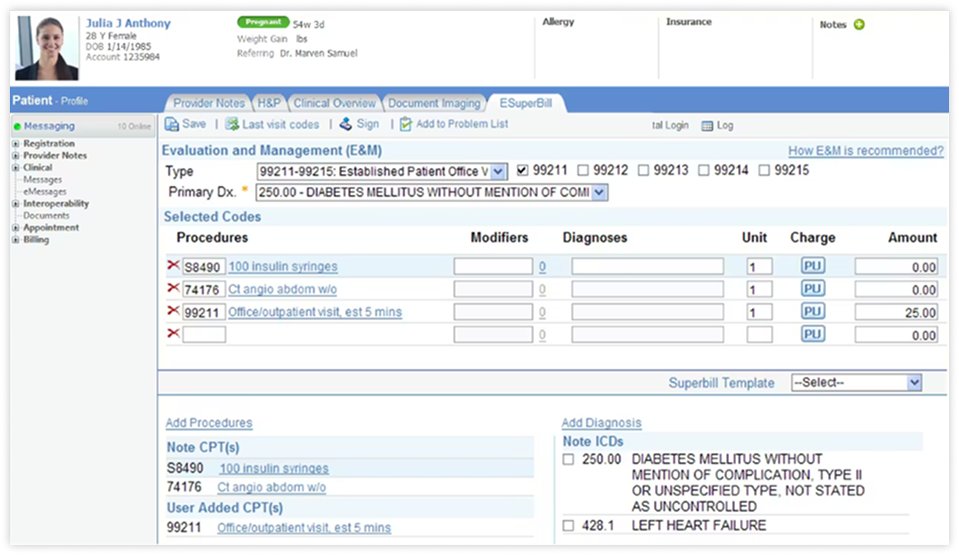Switch to the Provider Notes tab

[x=209, y=103]
